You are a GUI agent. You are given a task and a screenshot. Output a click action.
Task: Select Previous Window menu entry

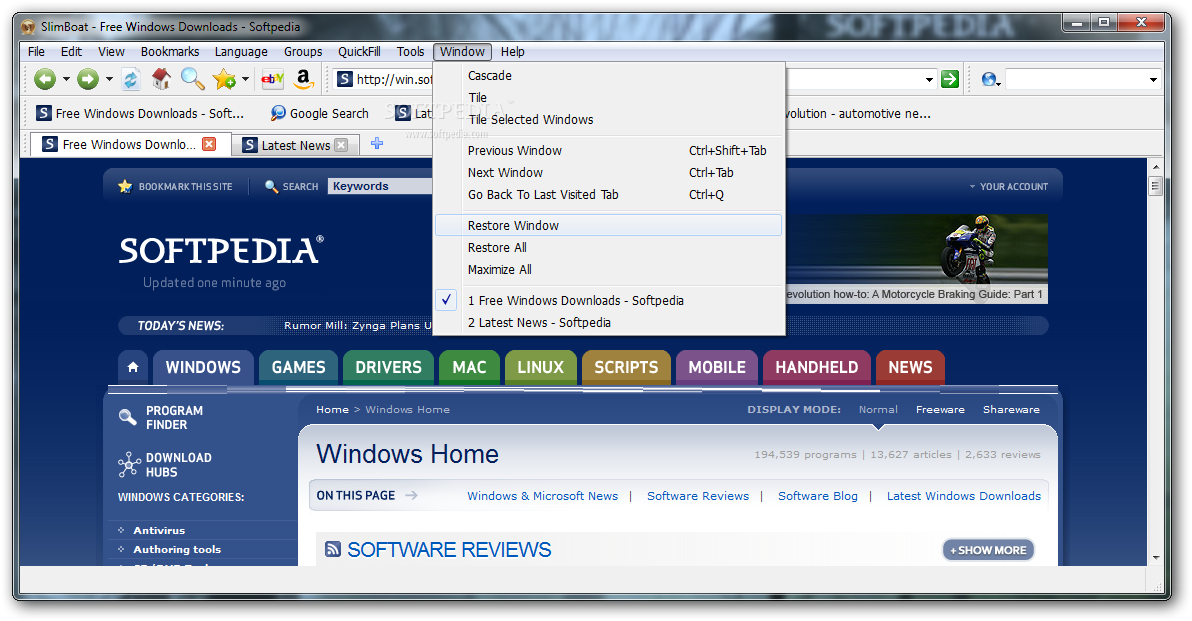click(x=609, y=150)
